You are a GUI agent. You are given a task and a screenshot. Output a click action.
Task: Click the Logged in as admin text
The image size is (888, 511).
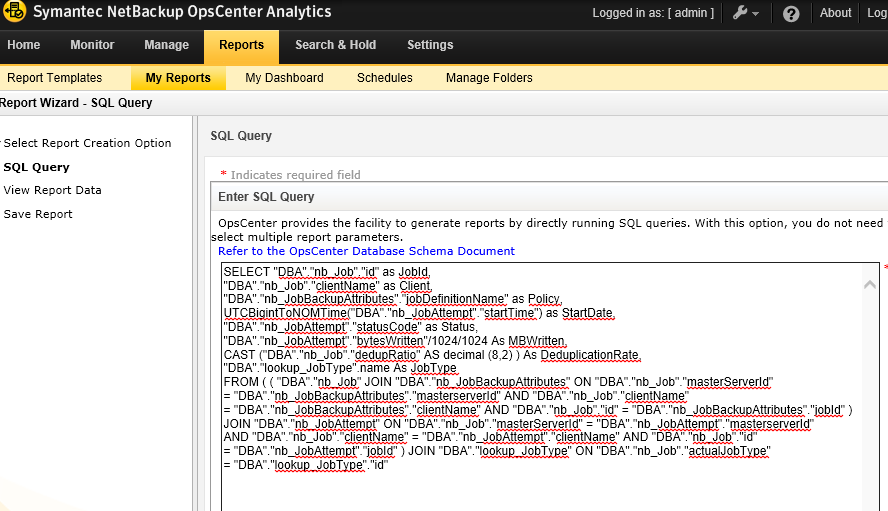(653, 12)
